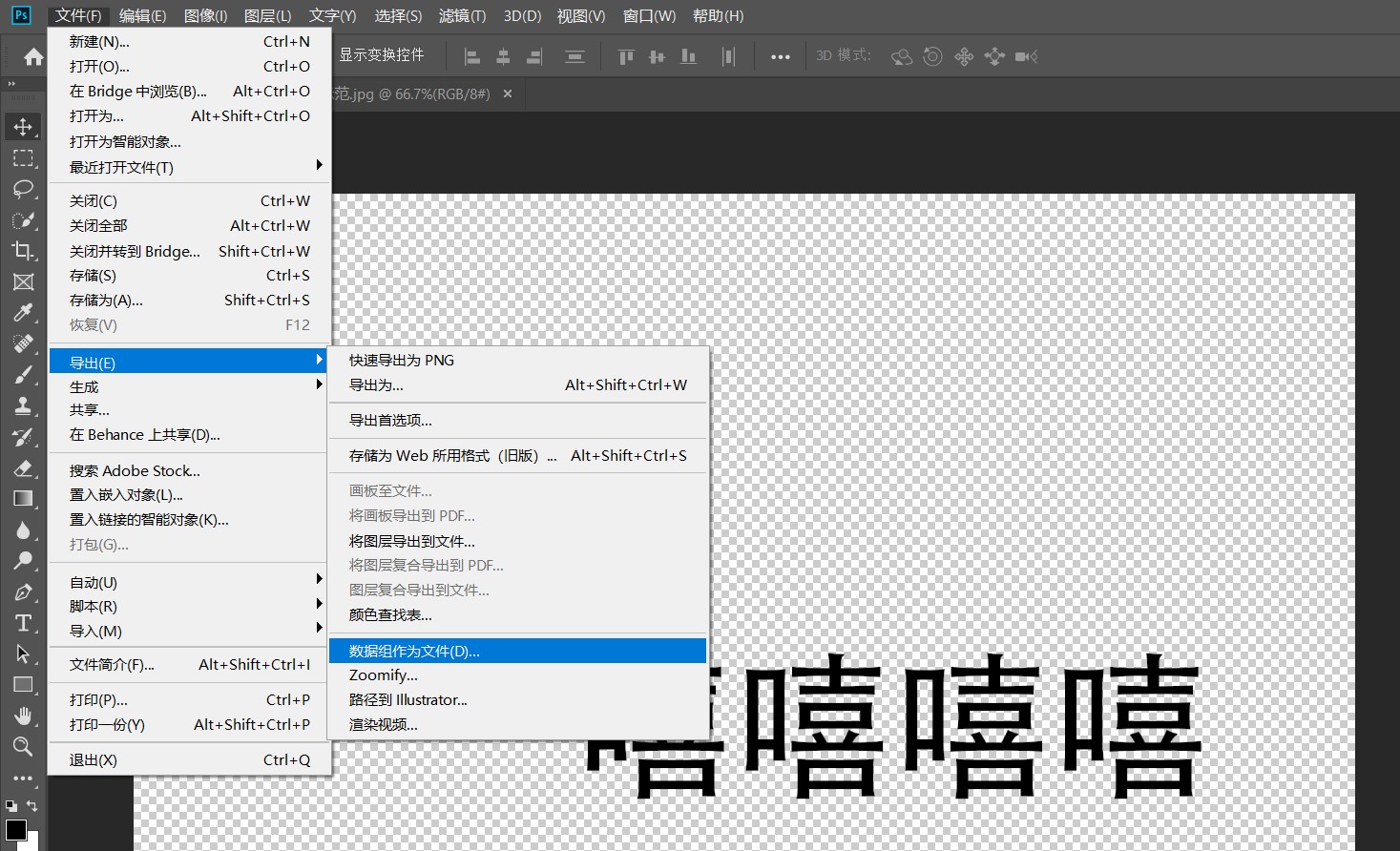Image resolution: width=1400 pixels, height=851 pixels.
Task: Choose 新建(N)... in File menu
Action: 190,41
